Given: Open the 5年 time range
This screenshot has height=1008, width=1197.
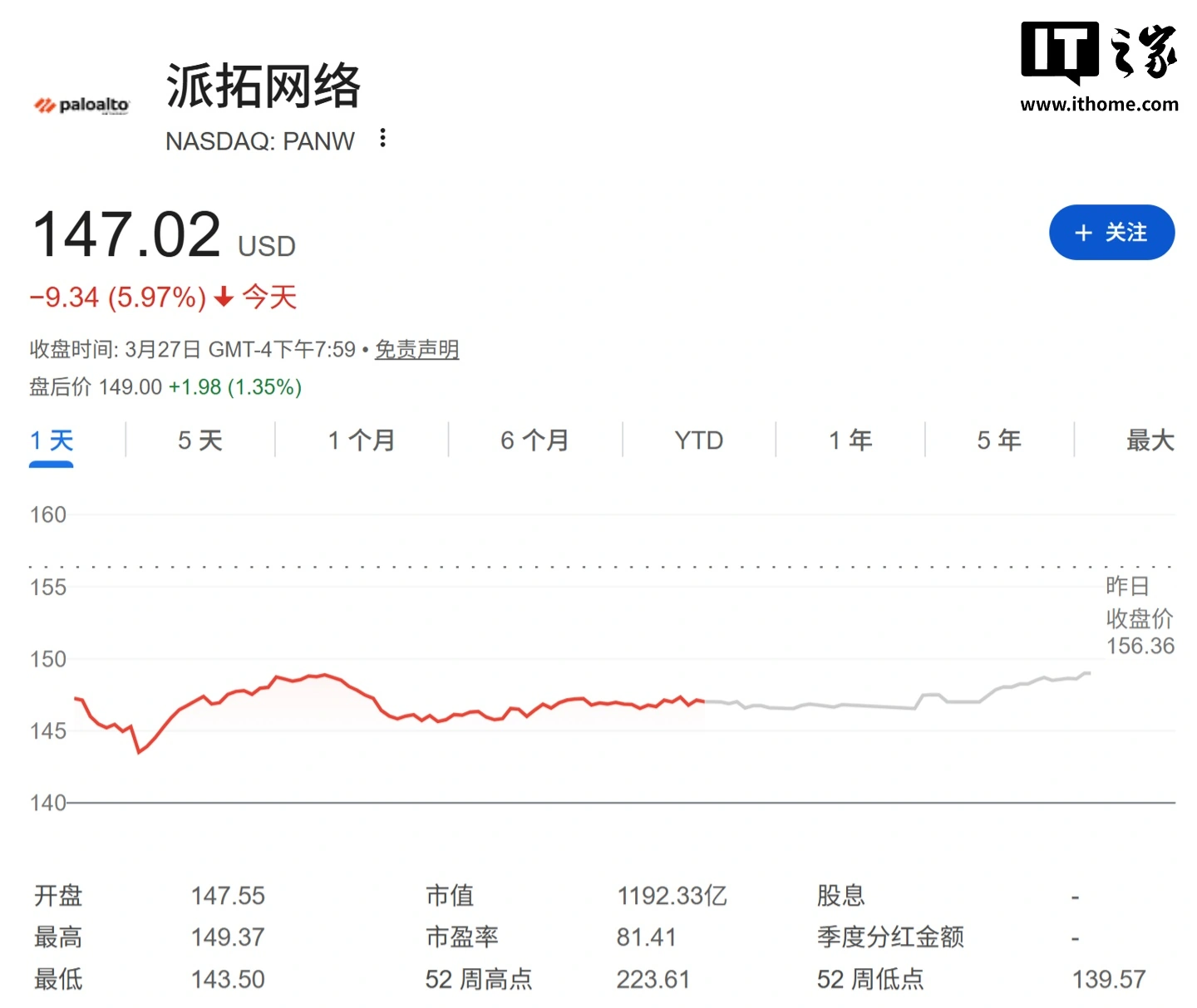Looking at the screenshot, I should tap(998, 440).
